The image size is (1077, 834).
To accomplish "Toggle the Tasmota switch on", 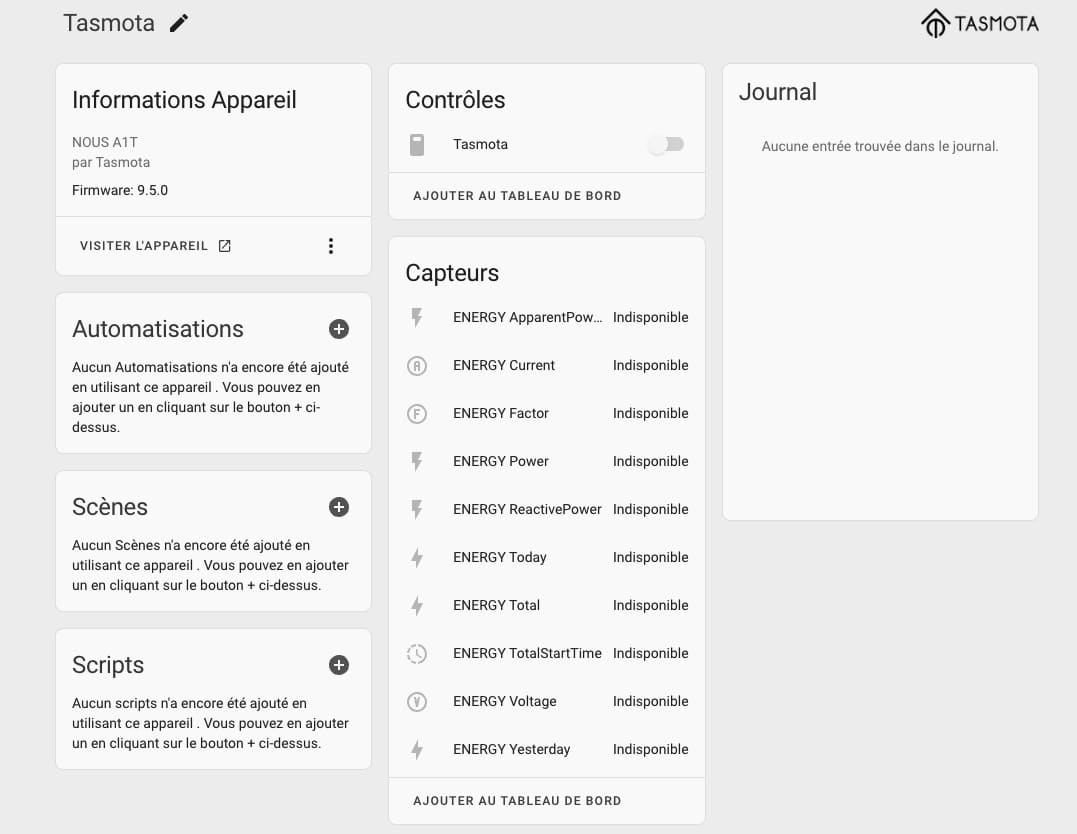I will (x=666, y=144).
